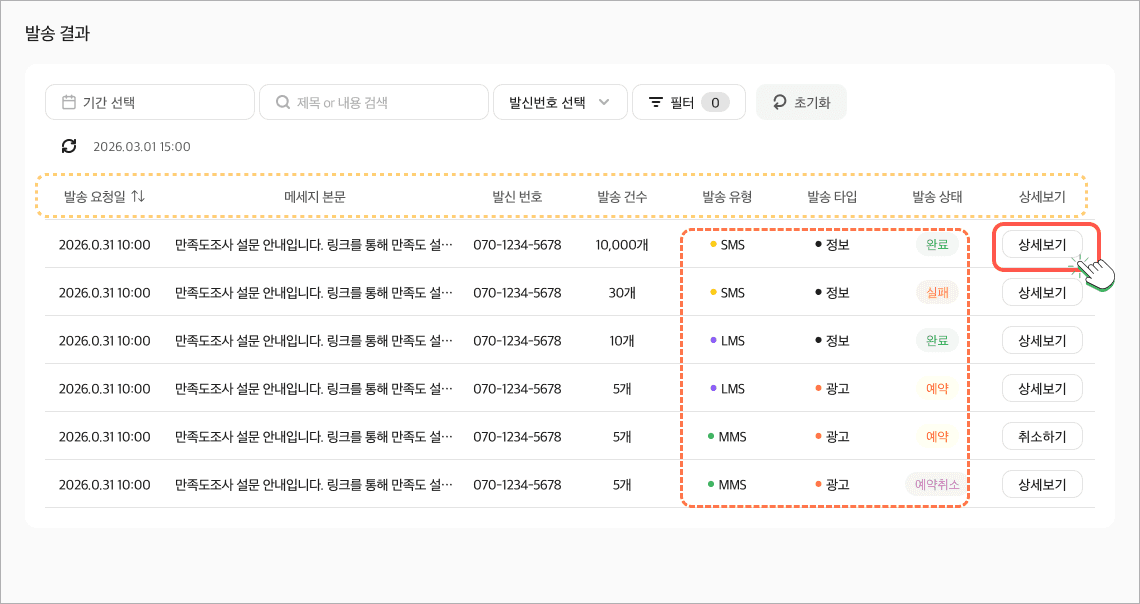
Task: Click the 070-1234-5678 number in the 10개 row
Action: coord(517,341)
